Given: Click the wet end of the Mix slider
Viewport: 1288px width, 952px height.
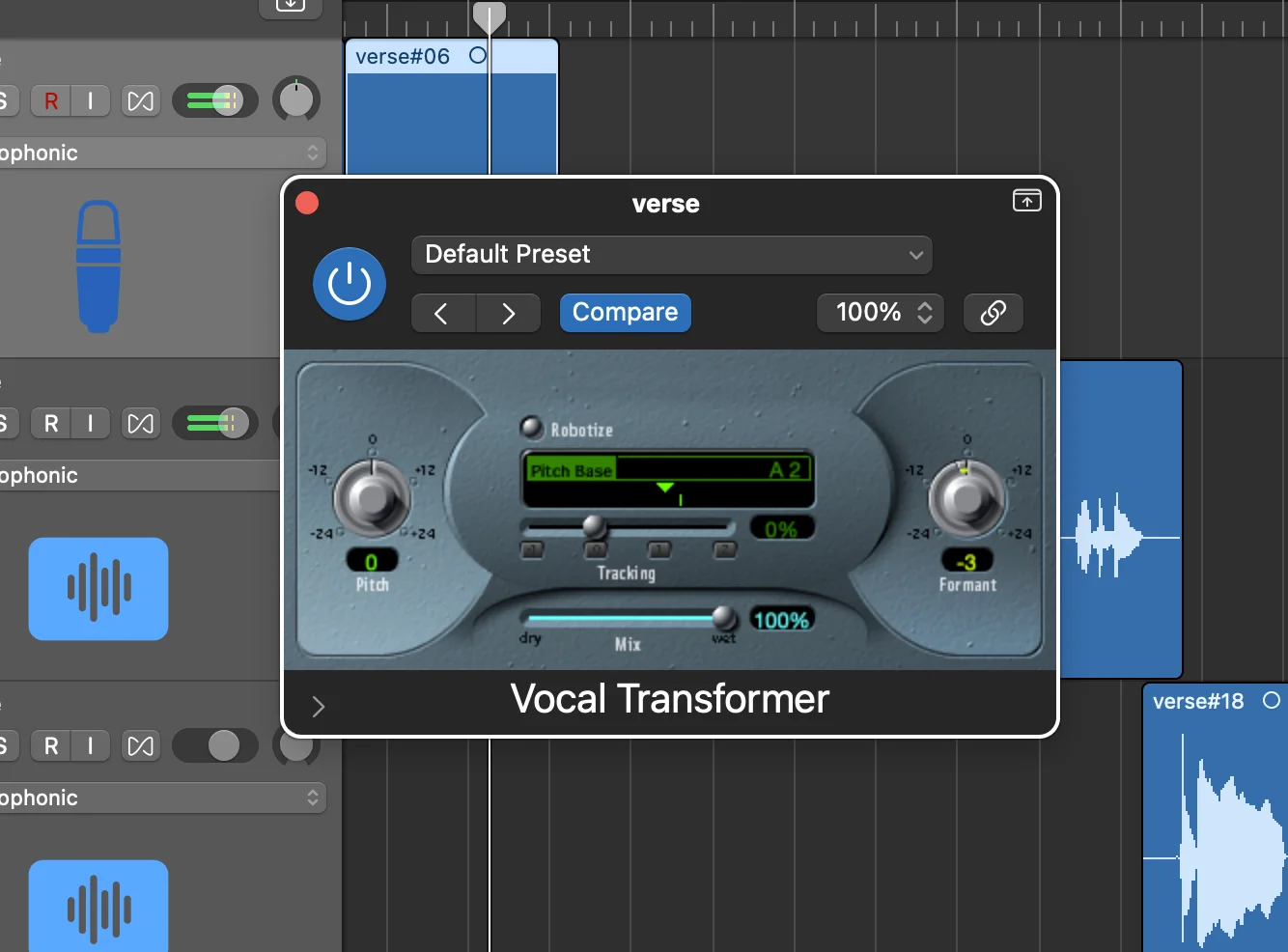Looking at the screenshot, I should tap(724, 618).
